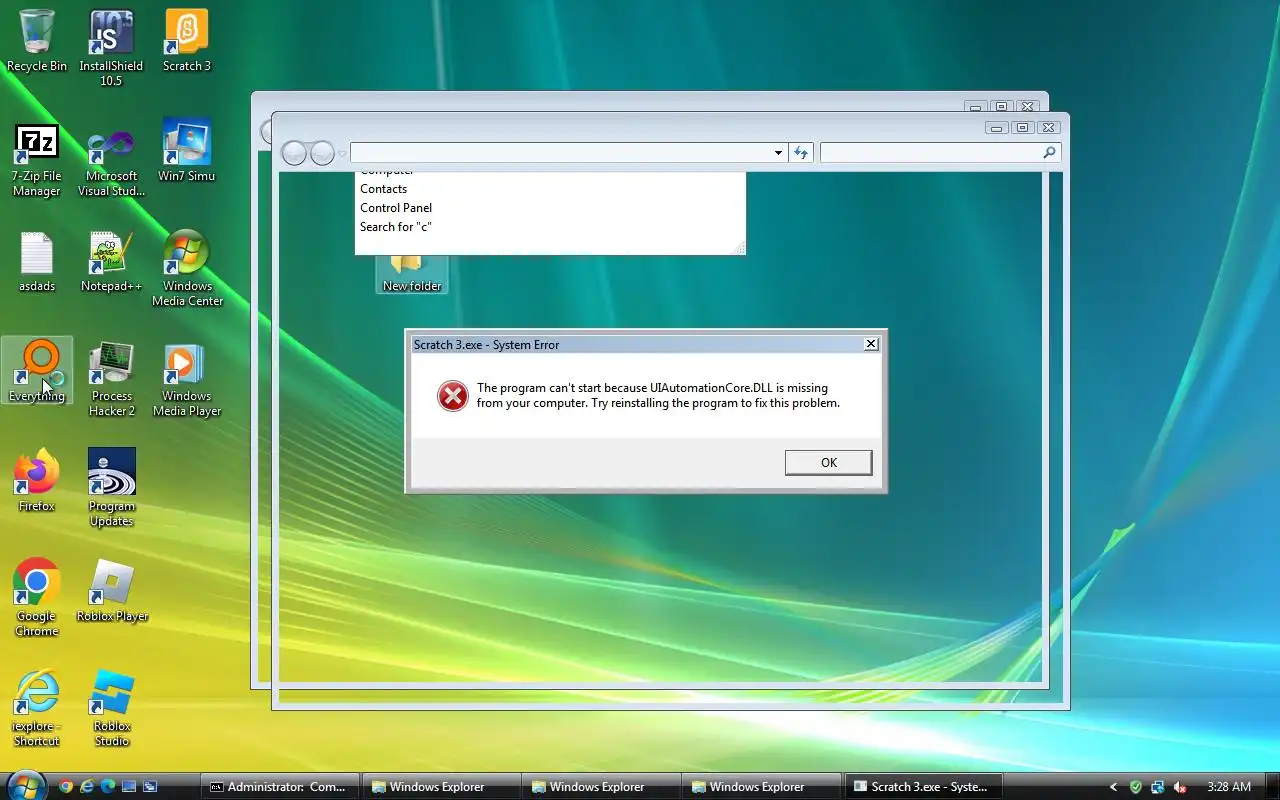Click the Refresh button beside the address bar

[x=800, y=153]
